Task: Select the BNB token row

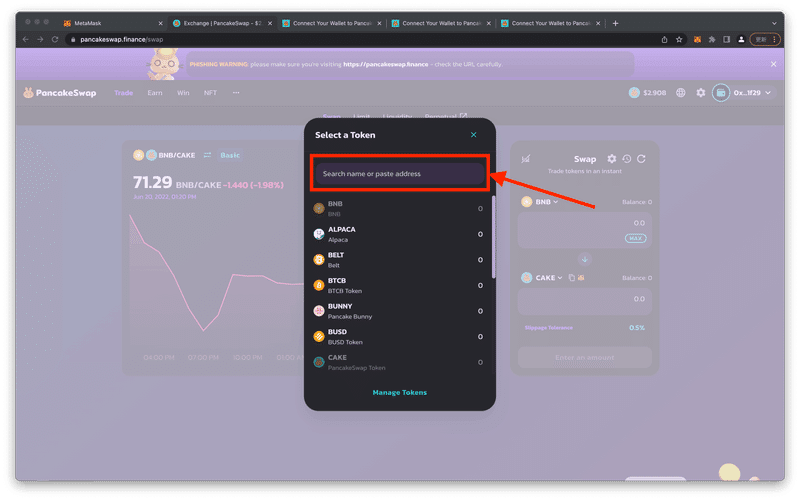Action: point(398,209)
